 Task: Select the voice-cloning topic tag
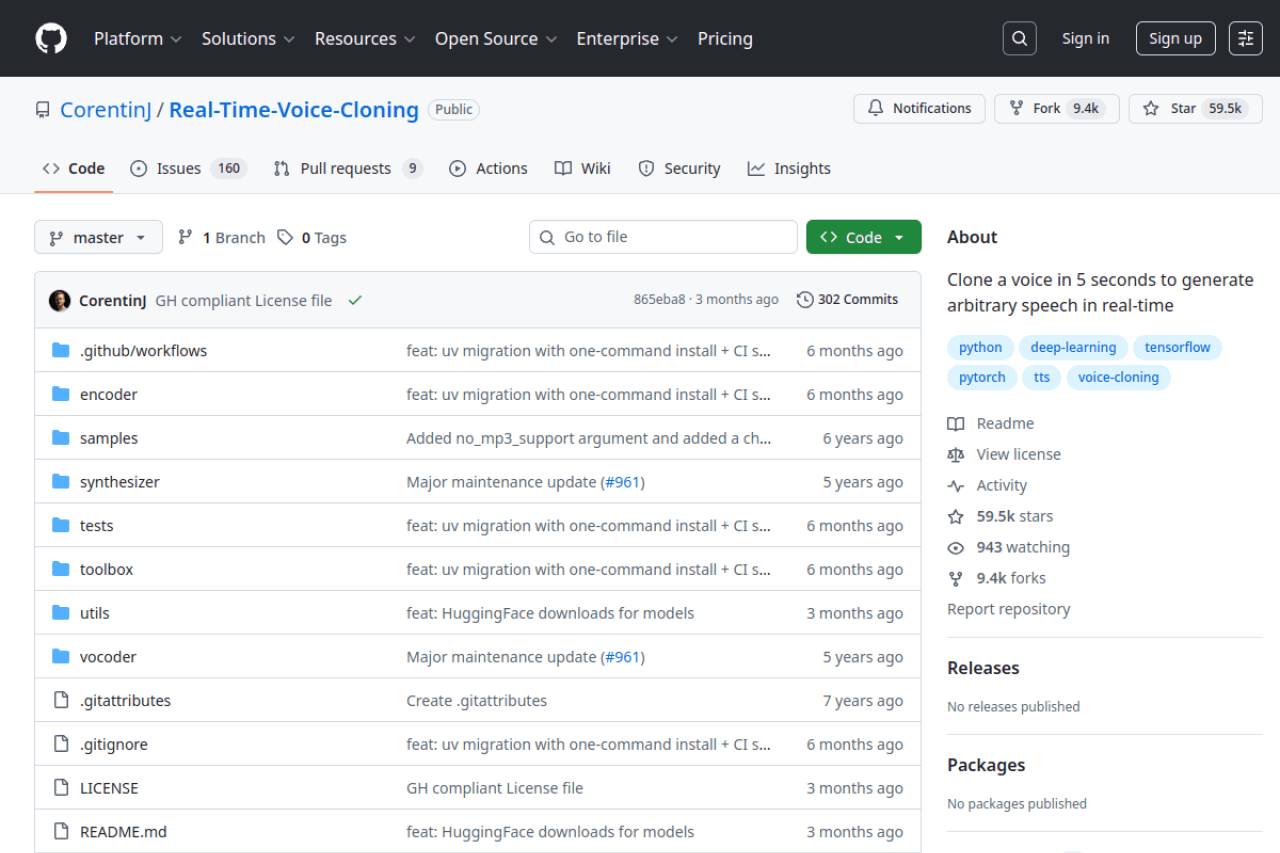[1118, 377]
